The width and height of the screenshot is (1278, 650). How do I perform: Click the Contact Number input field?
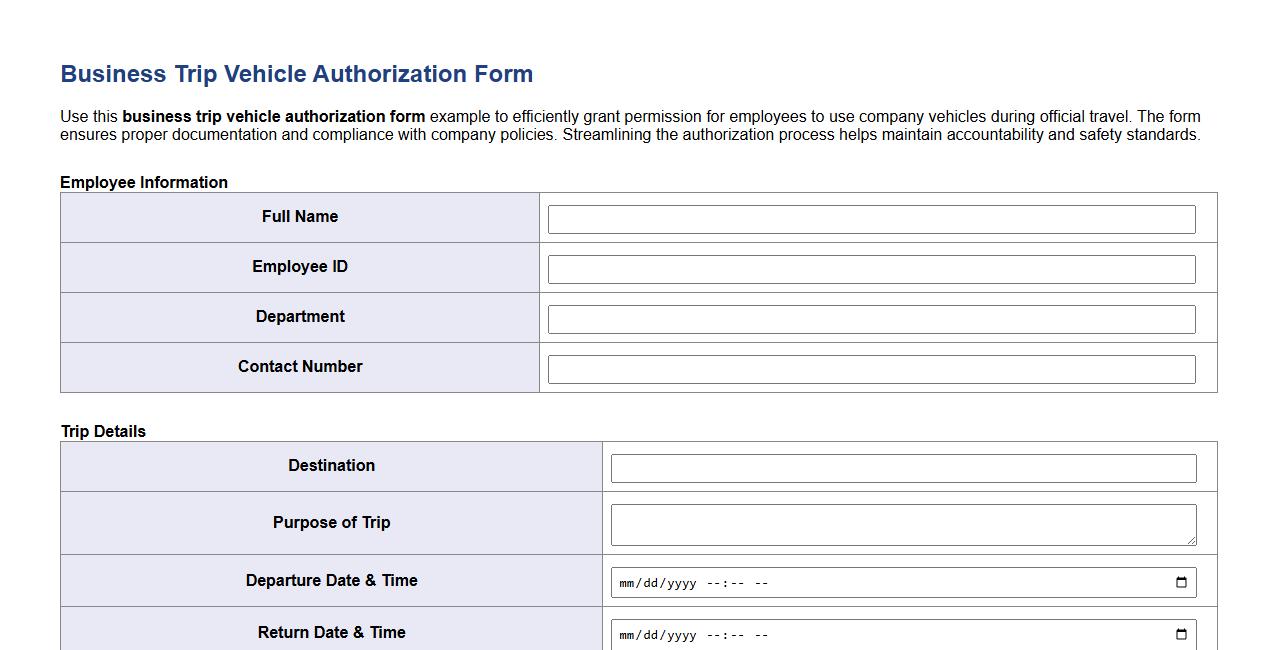(x=870, y=368)
